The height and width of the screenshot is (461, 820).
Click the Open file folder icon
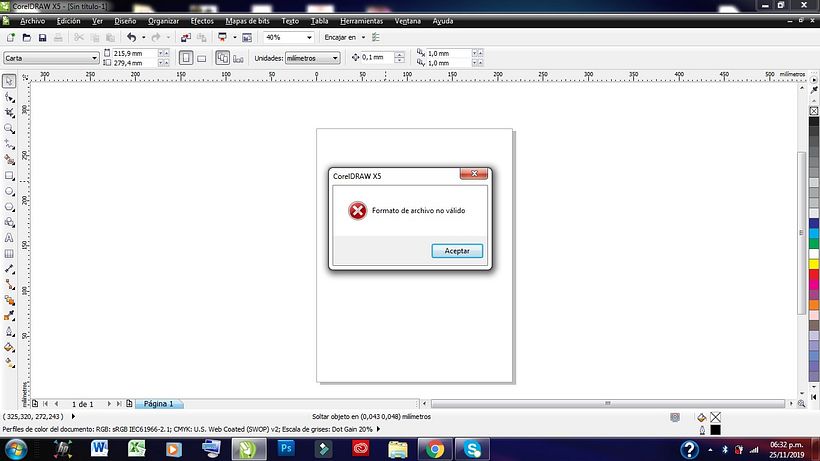27,38
